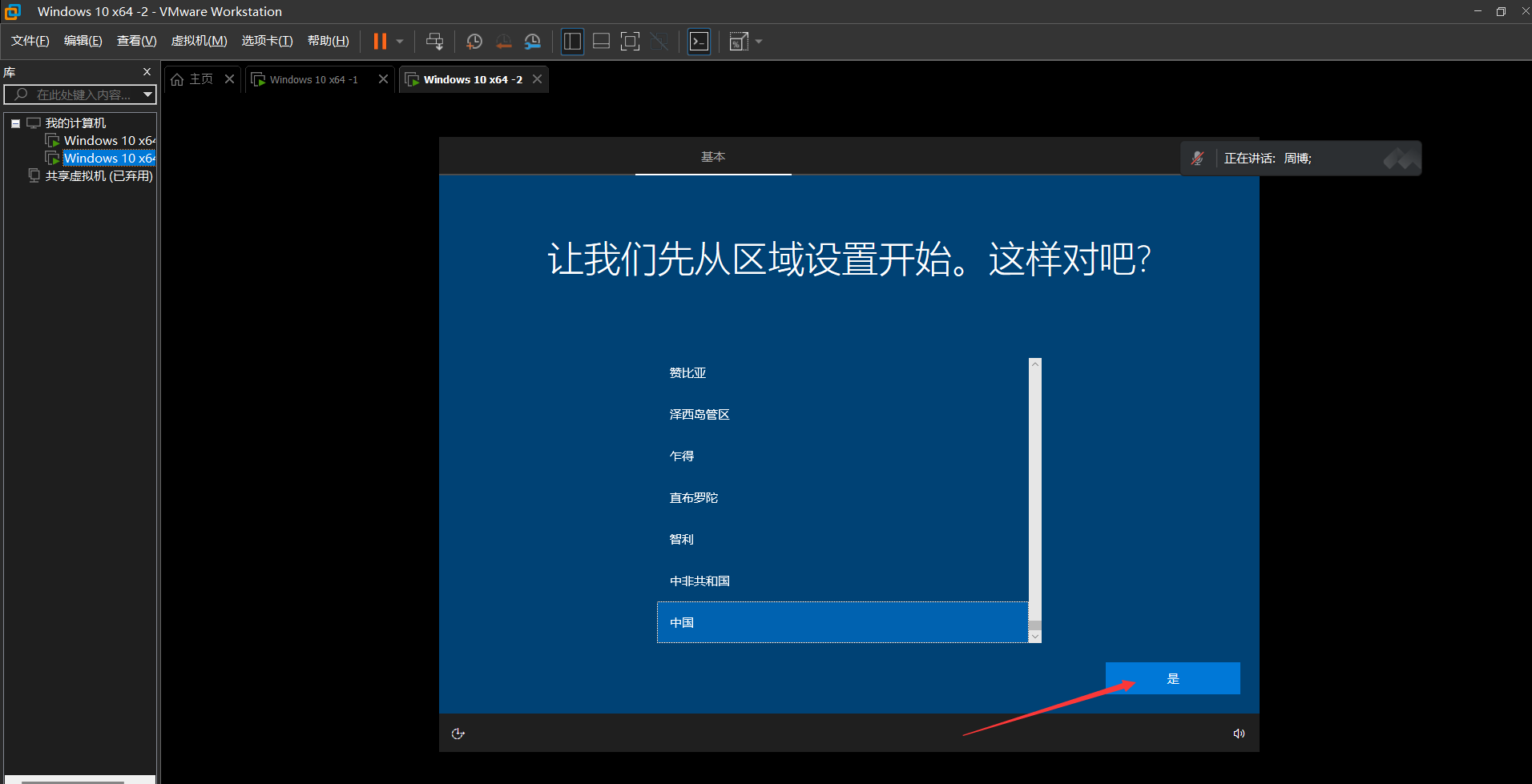Click the 是 confirmation button
The width and height of the screenshot is (1532, 784).
[x=1173, y=678]
